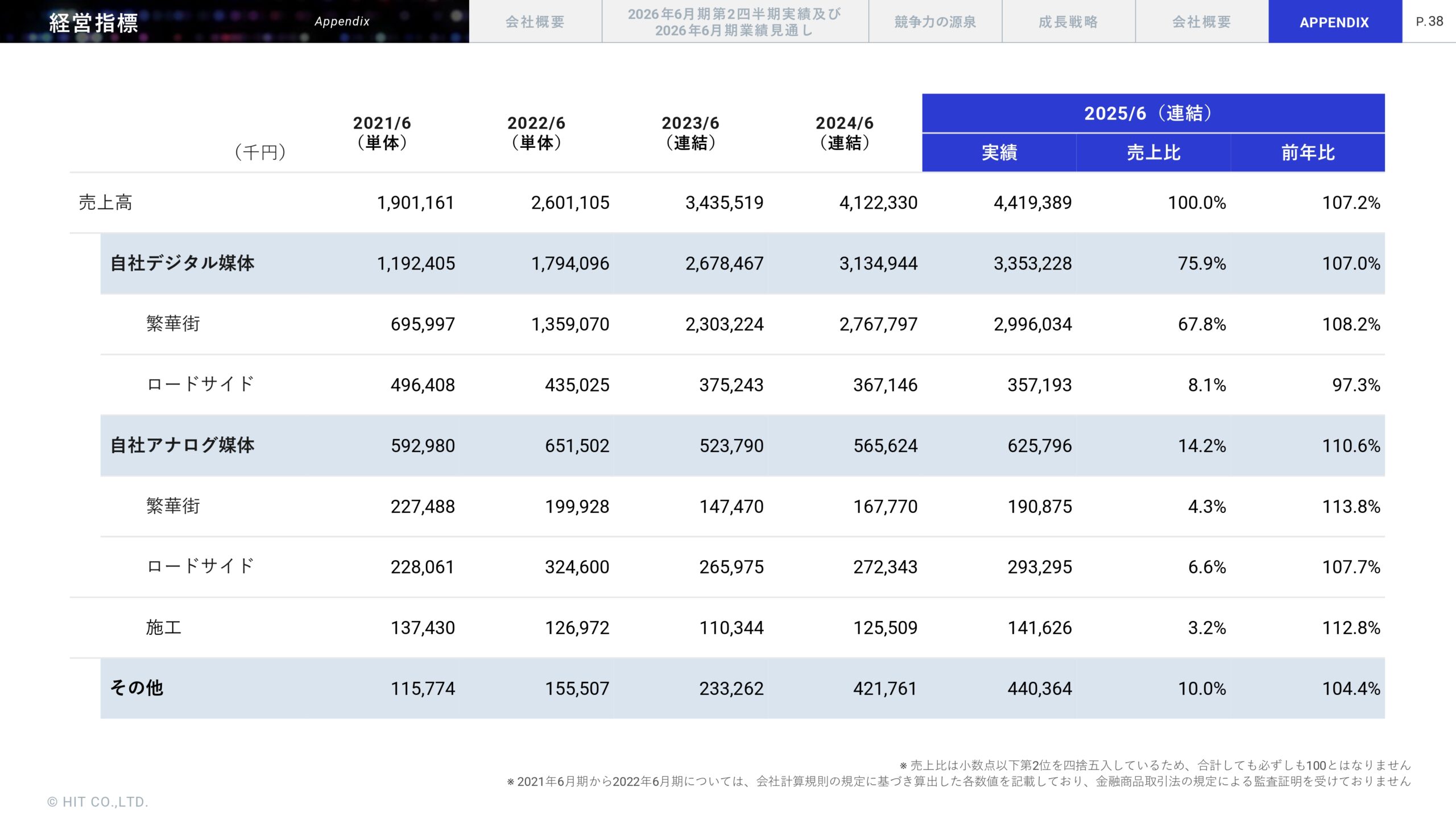This screenshot has width=1456, height=819.
Task: Select the 競争力の源泉 tab
Action: tap(934, 22)
